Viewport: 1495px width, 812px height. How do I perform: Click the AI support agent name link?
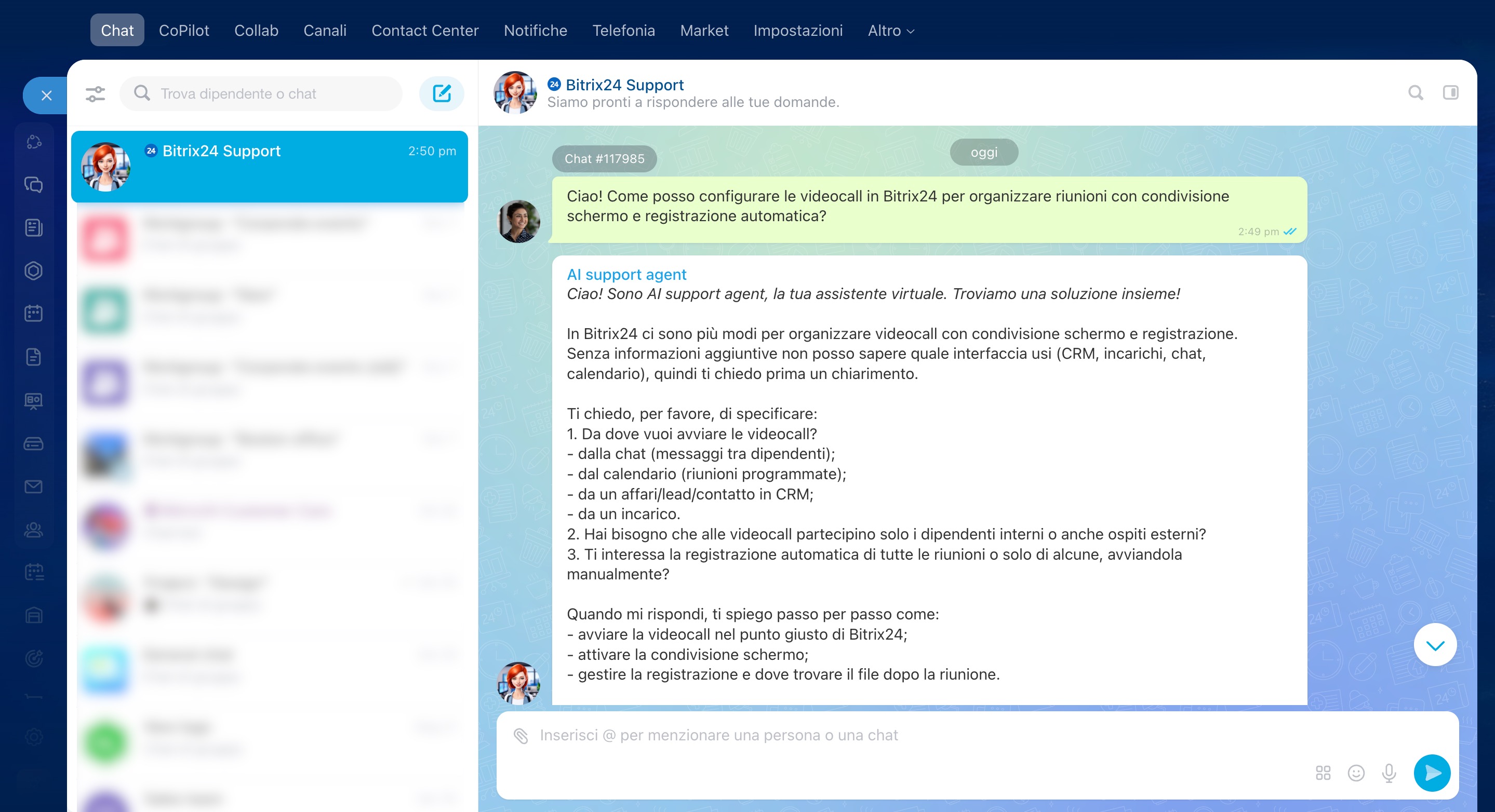[626, 274]
